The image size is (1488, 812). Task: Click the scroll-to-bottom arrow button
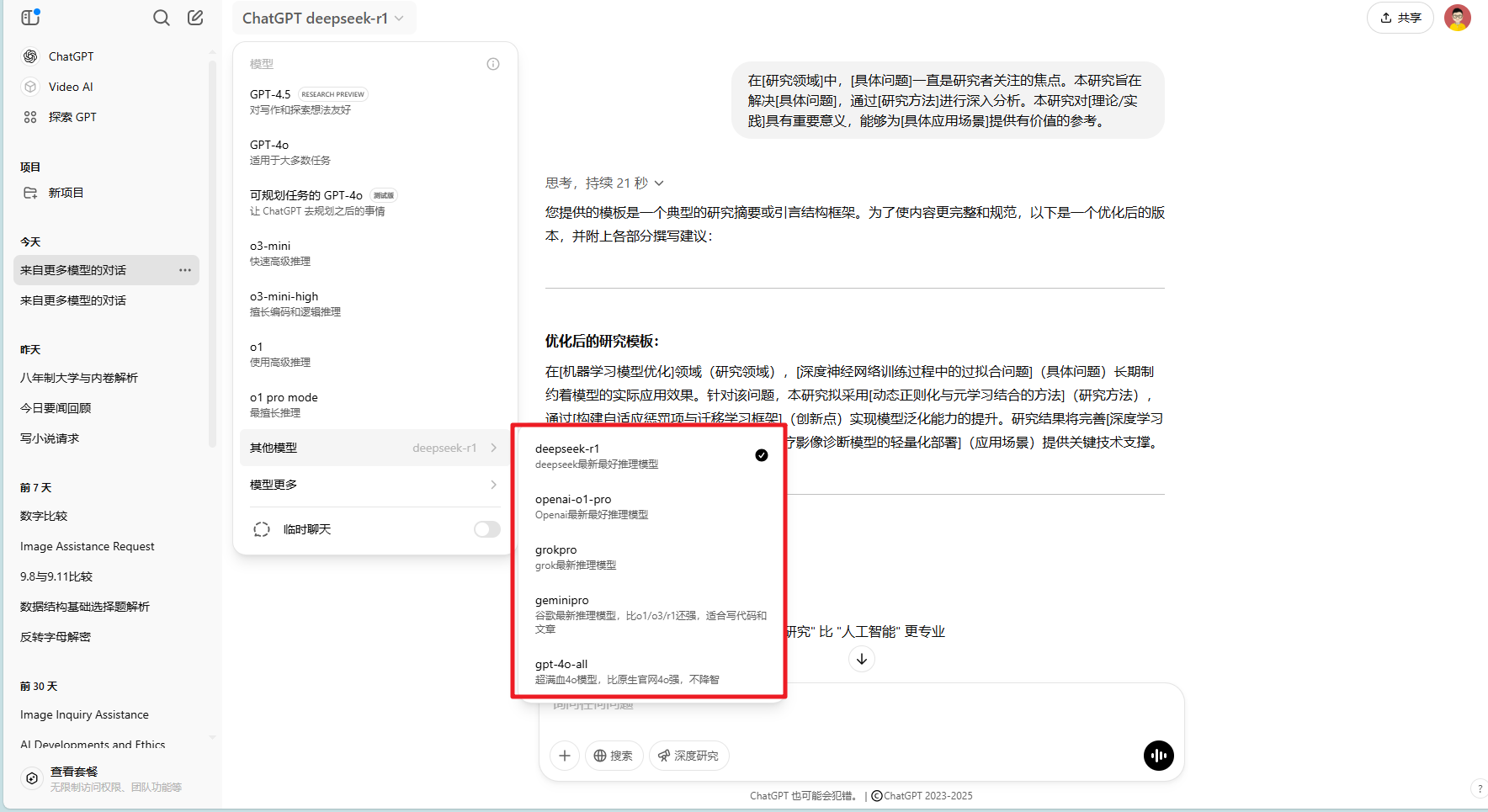pos(862,659)
